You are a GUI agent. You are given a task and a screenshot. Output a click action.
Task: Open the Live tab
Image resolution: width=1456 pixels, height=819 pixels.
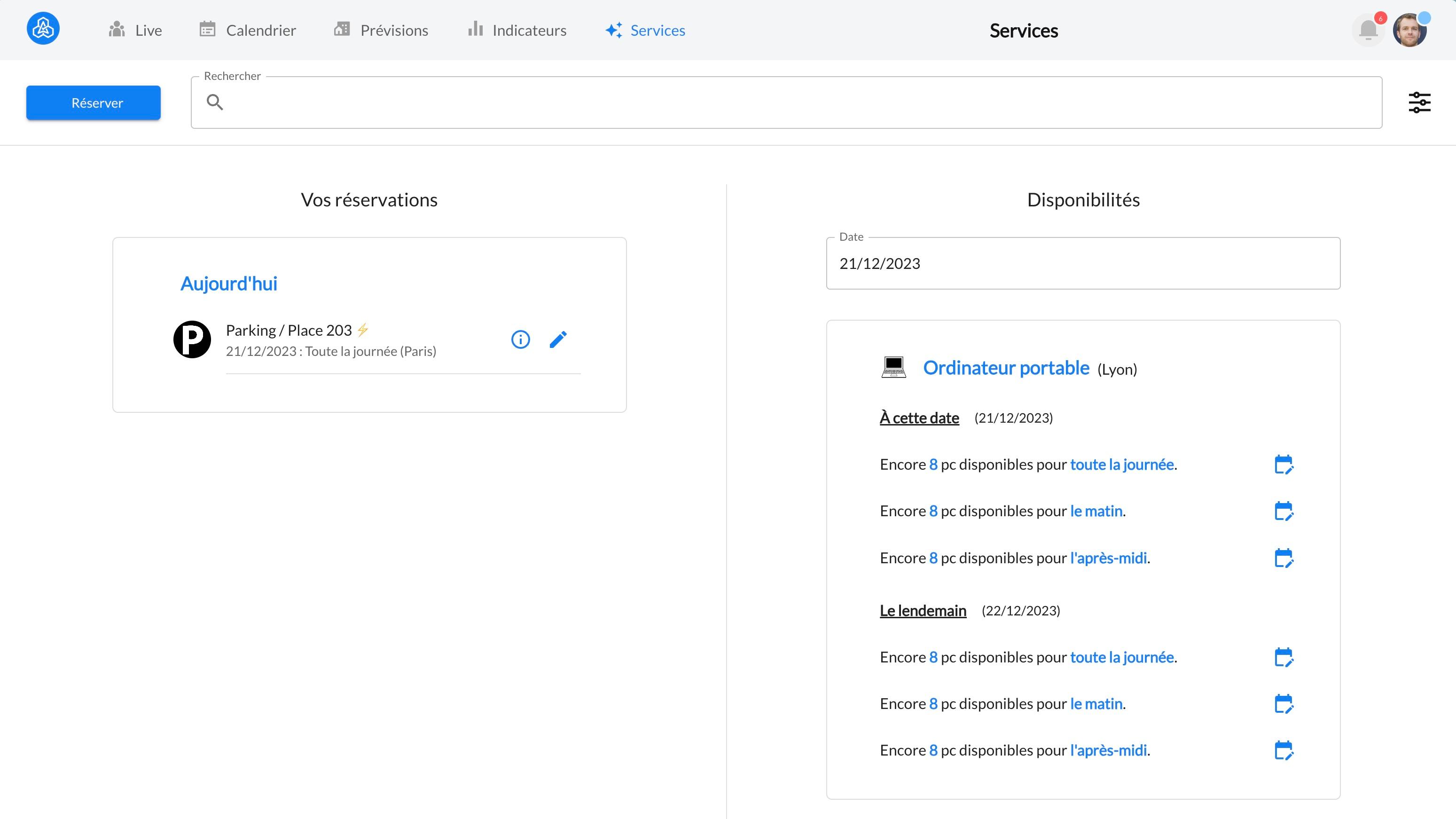(x=135, y=30)
